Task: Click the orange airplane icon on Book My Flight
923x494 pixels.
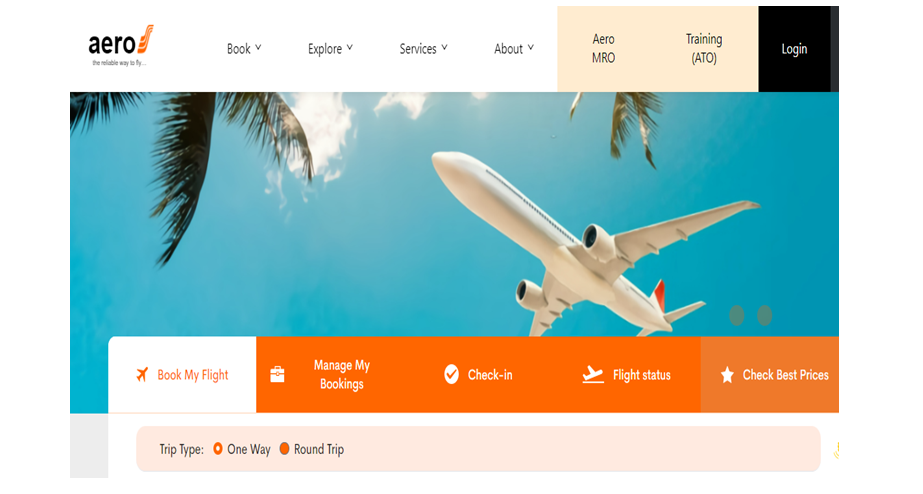Action: [x=142, y=374]
